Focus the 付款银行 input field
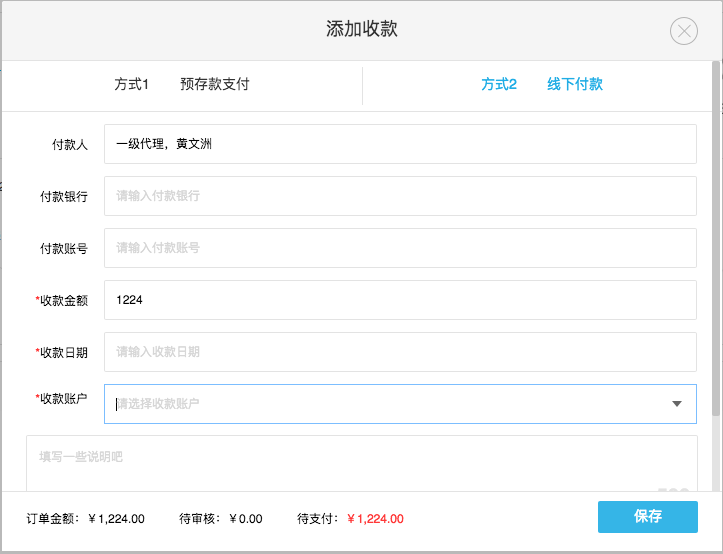This screenshot has height=554, width=723. (x=400, y=196)
